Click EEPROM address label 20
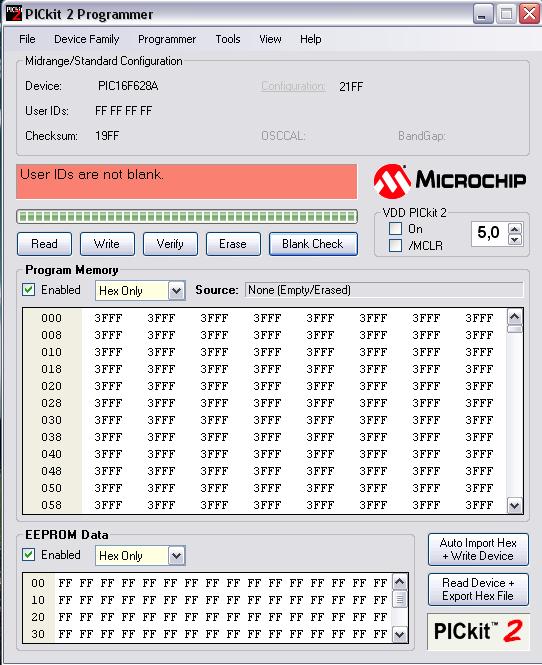Viewport: 542px width, 665px height. (38, 617)
